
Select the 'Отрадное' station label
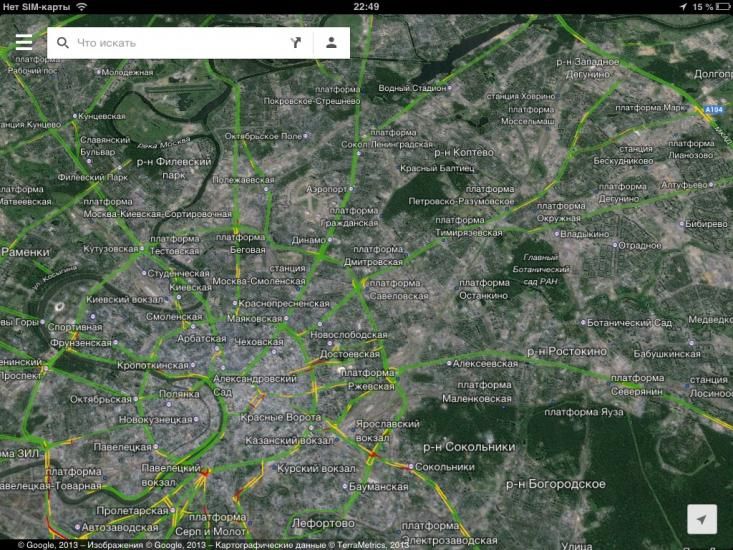(640, 245)
